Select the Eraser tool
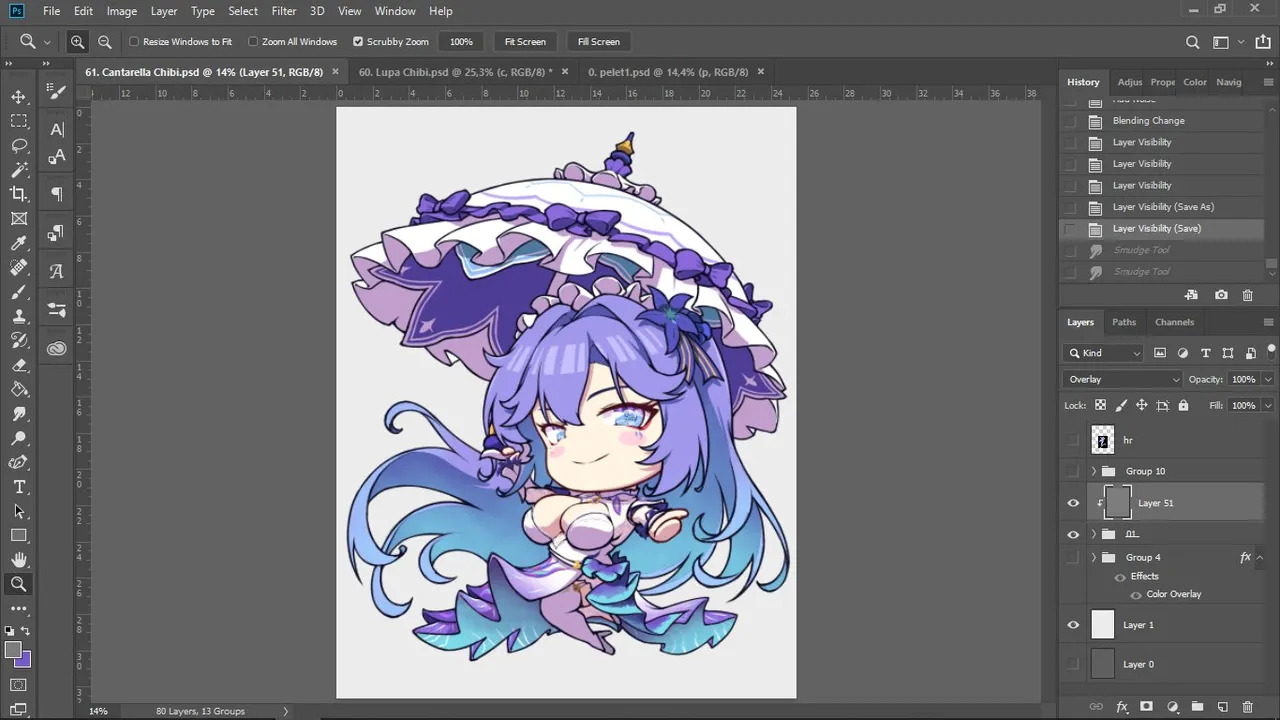This screenshot has width=1280, height=720. [19, 365]
